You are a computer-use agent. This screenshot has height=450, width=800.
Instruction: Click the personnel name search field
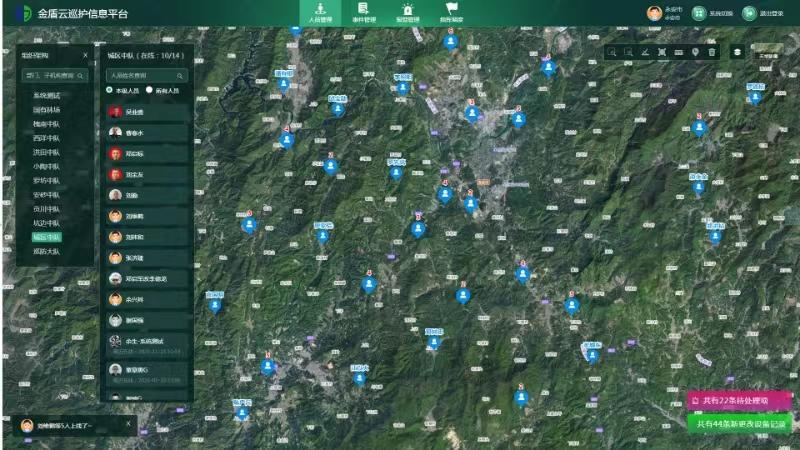coord(143,75)
